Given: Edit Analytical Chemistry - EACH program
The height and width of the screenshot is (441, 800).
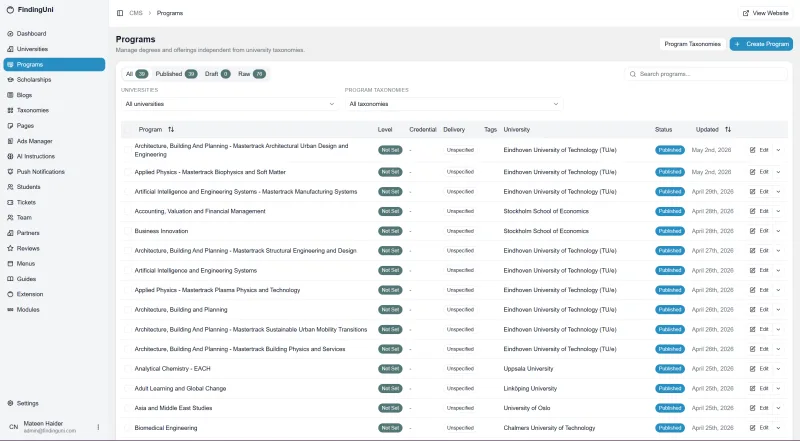Looking at the screenshot, I should click(x=759, y=369).
